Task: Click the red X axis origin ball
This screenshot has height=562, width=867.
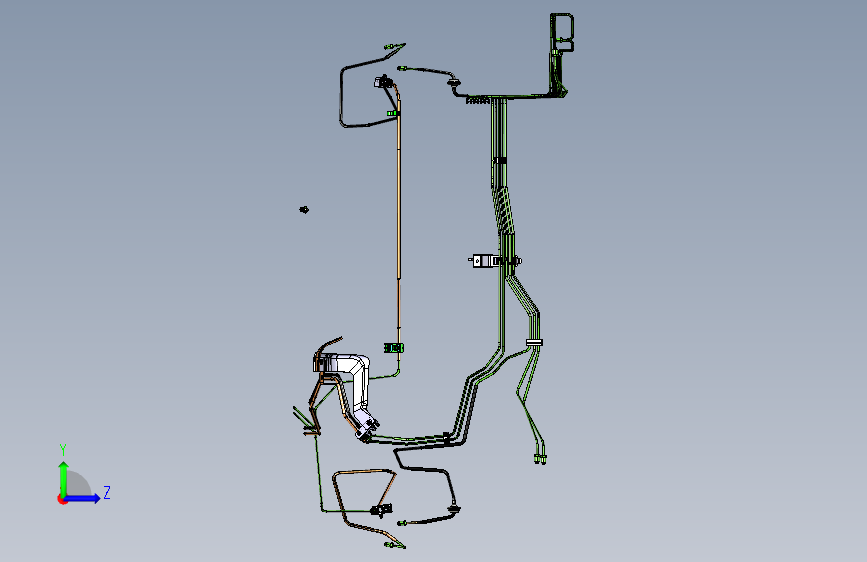Action: point(62,499)
